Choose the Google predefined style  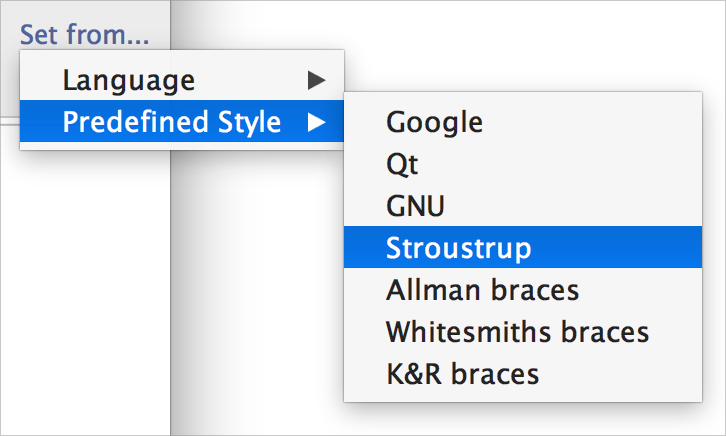click(523, 122)
